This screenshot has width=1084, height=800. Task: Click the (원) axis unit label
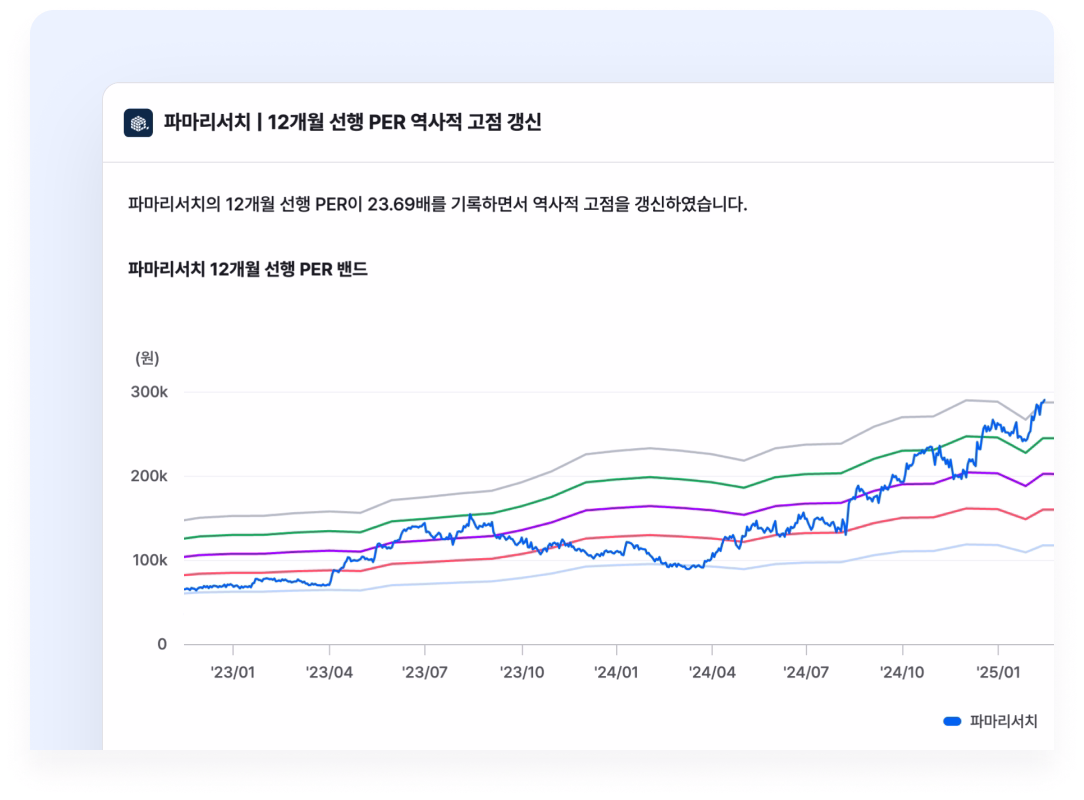(147, 358)
